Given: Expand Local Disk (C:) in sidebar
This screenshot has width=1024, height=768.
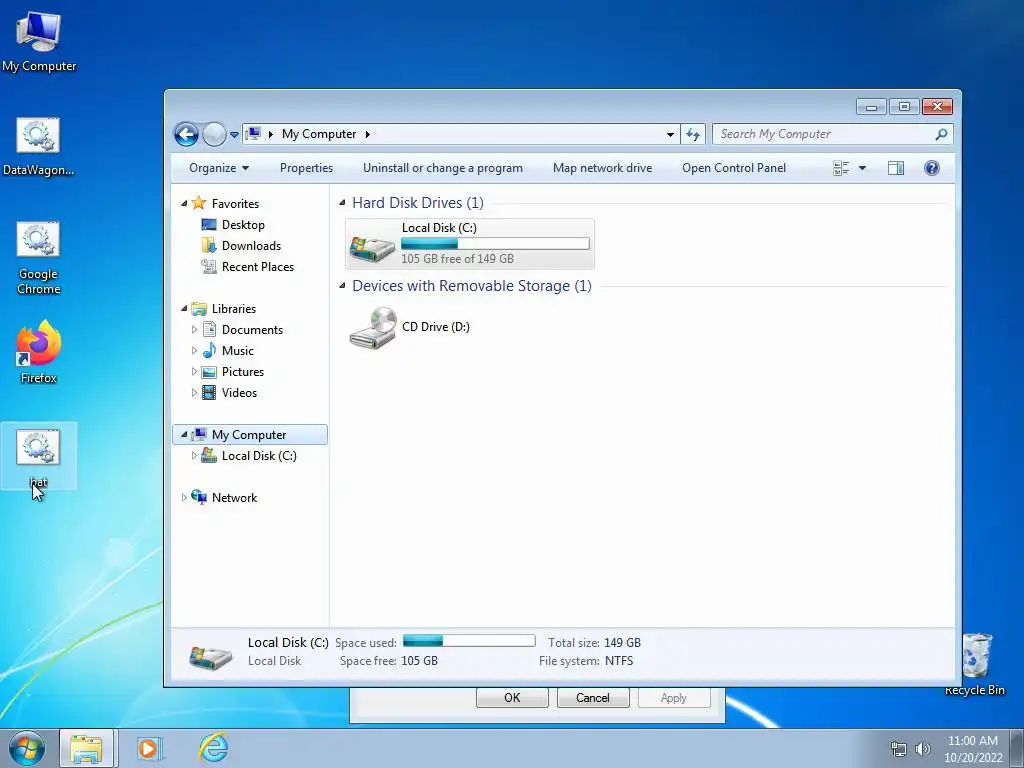Looking at the screenshot, I should [194, 456].
